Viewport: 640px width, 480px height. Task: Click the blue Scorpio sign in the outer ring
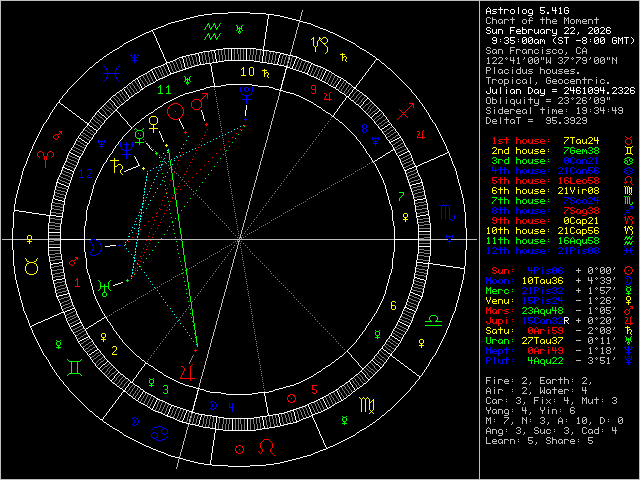(447, 213)
